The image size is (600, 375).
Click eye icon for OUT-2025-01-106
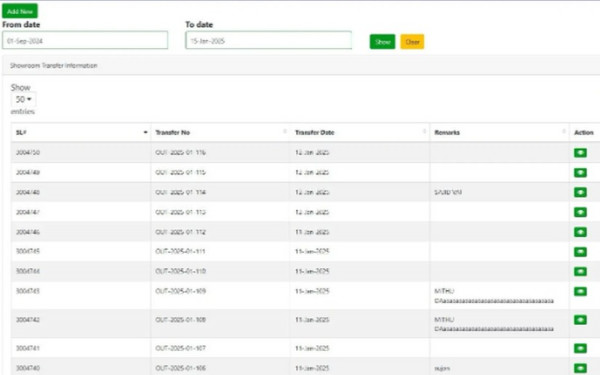pos(580,368)
